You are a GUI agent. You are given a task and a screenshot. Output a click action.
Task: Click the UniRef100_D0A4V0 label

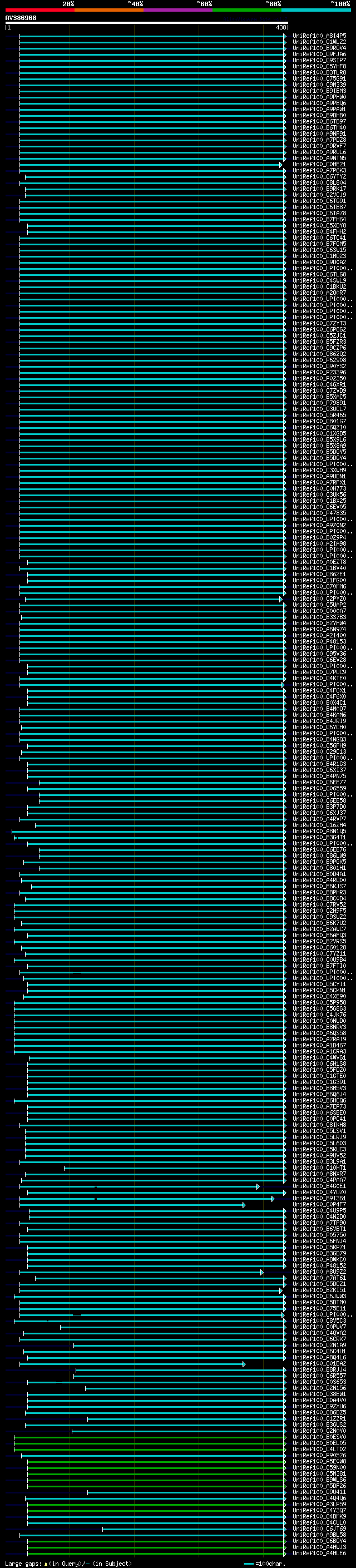click(x=319, y=1400)
